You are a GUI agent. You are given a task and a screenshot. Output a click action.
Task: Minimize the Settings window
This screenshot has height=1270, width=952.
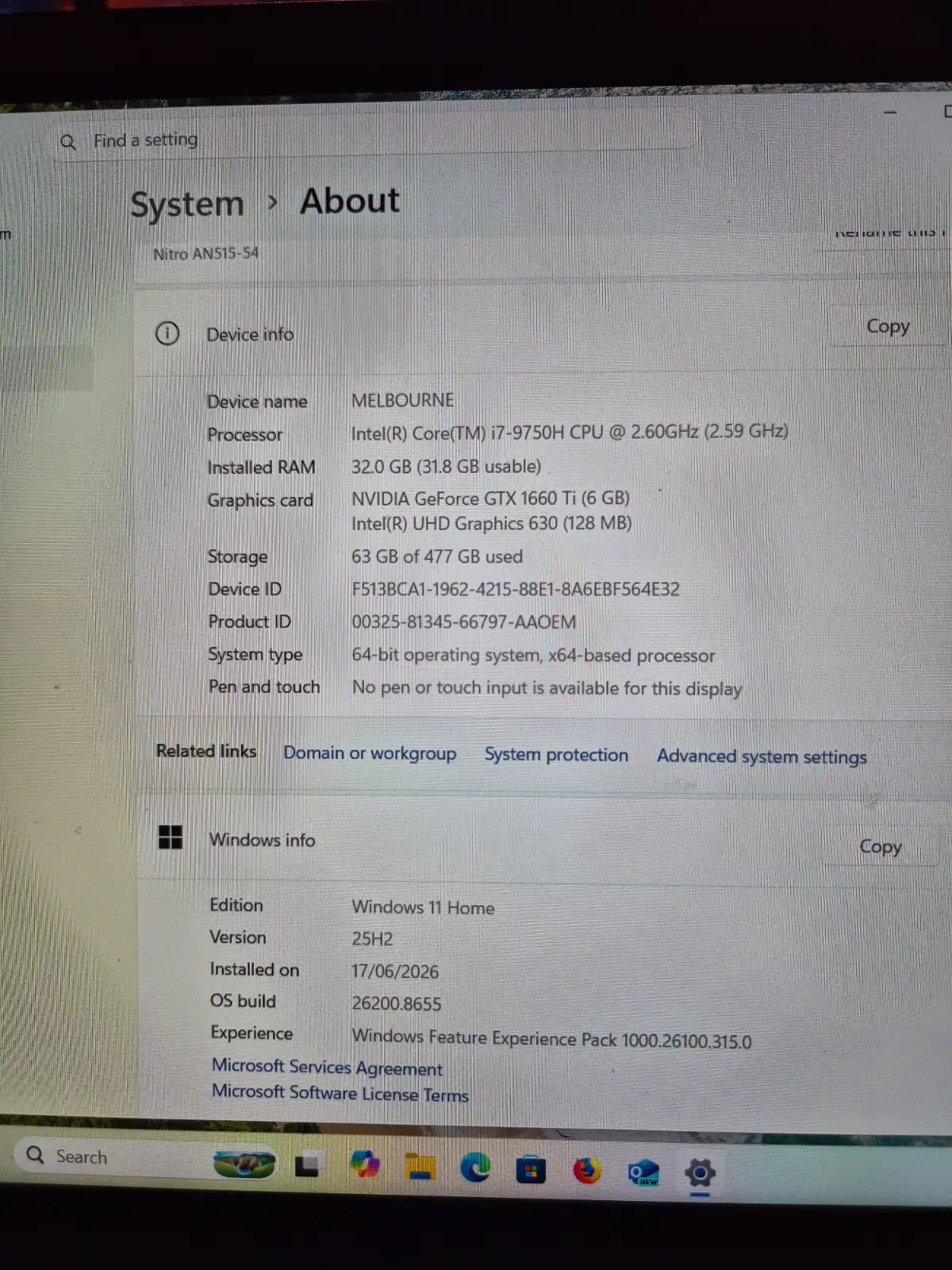pos(890,113)
